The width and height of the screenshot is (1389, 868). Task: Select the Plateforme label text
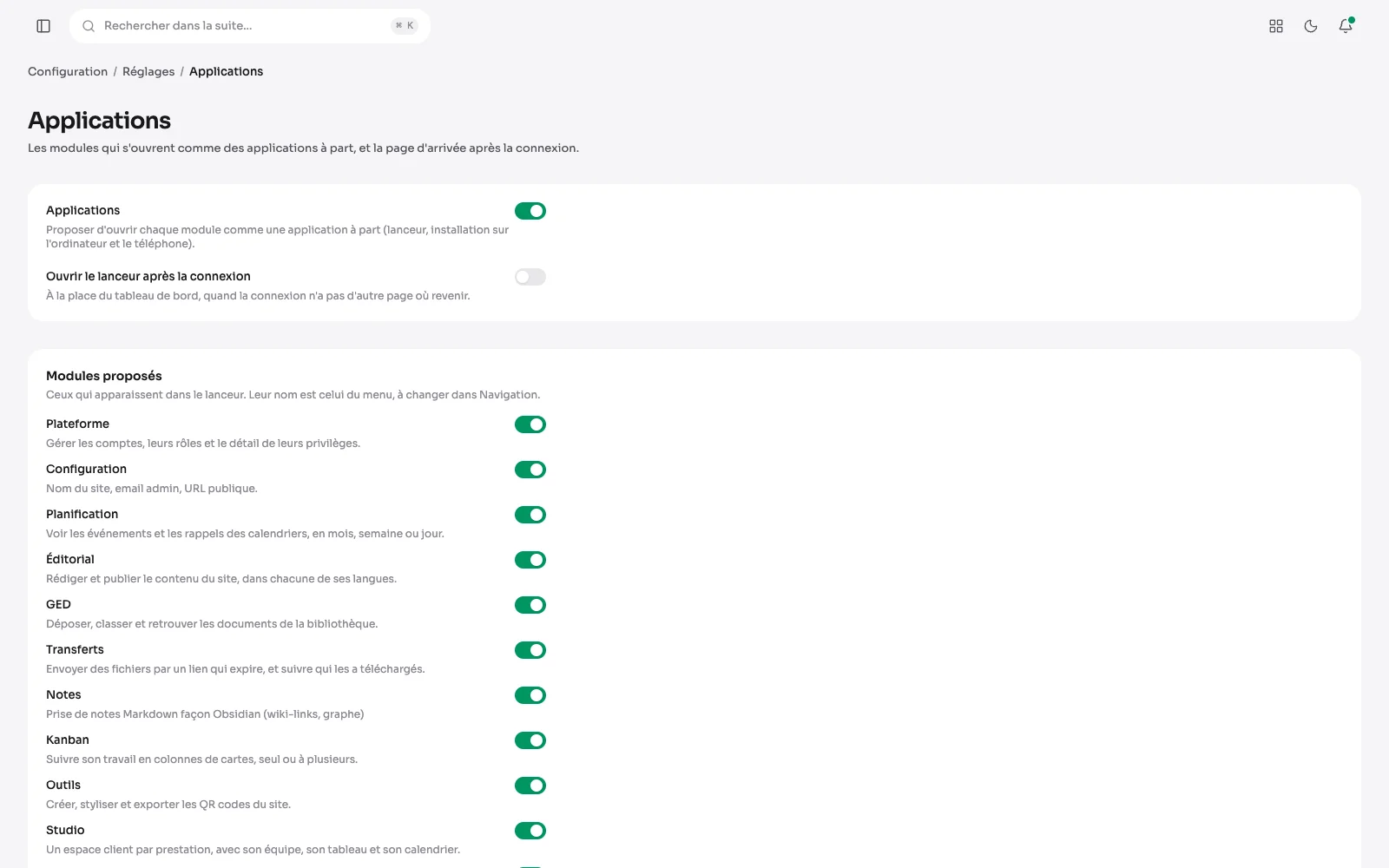[x=77, y=424]
